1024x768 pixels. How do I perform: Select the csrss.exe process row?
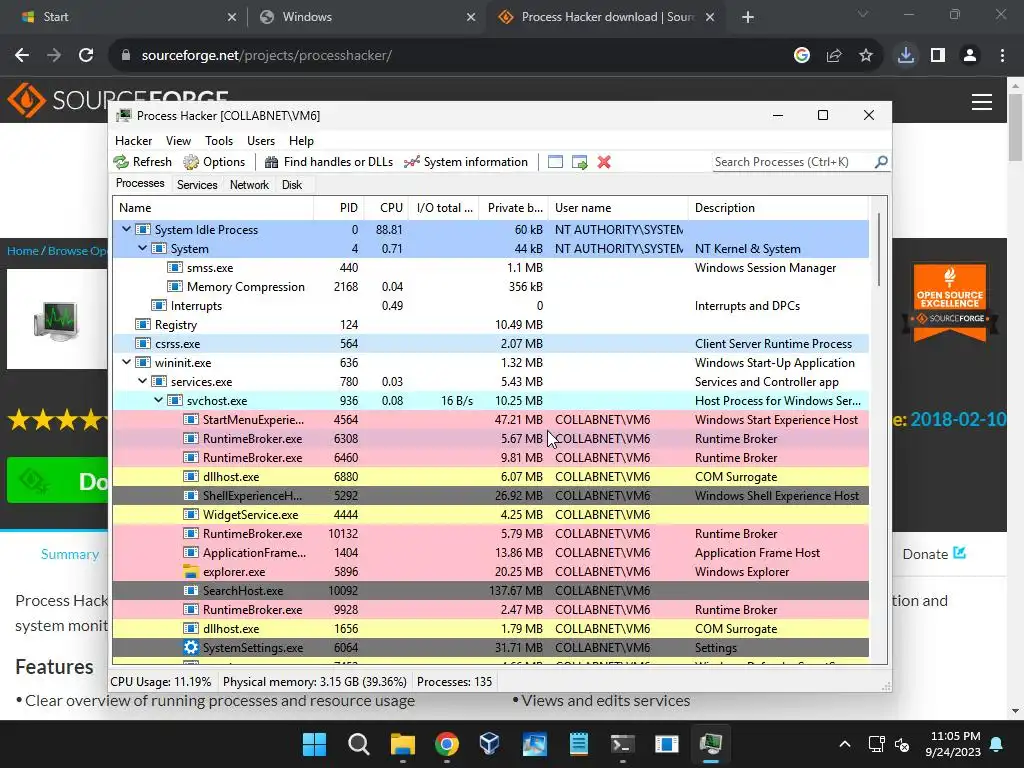(x=490, y=343)
